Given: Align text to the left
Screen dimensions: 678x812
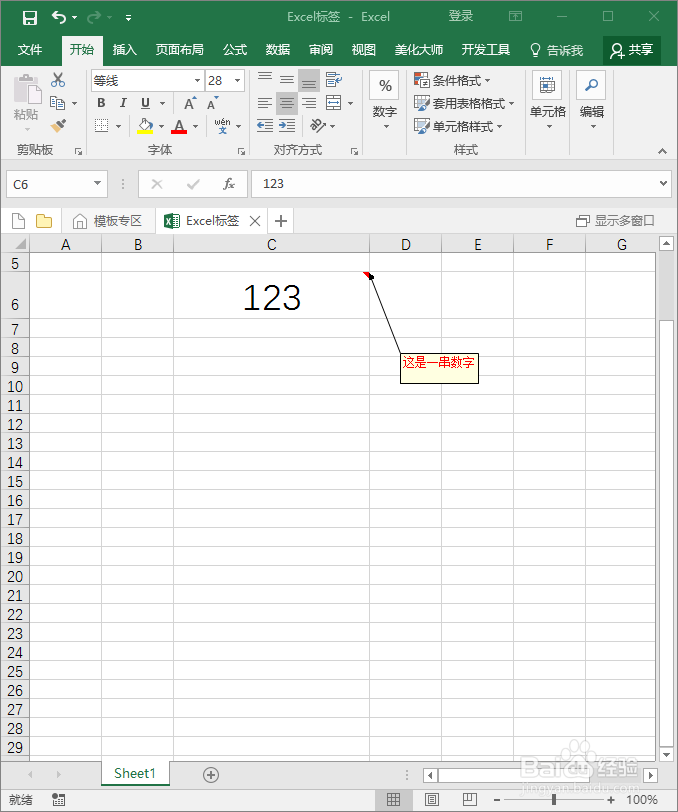Looking at the screenshot, I should [x=265, y=103].
